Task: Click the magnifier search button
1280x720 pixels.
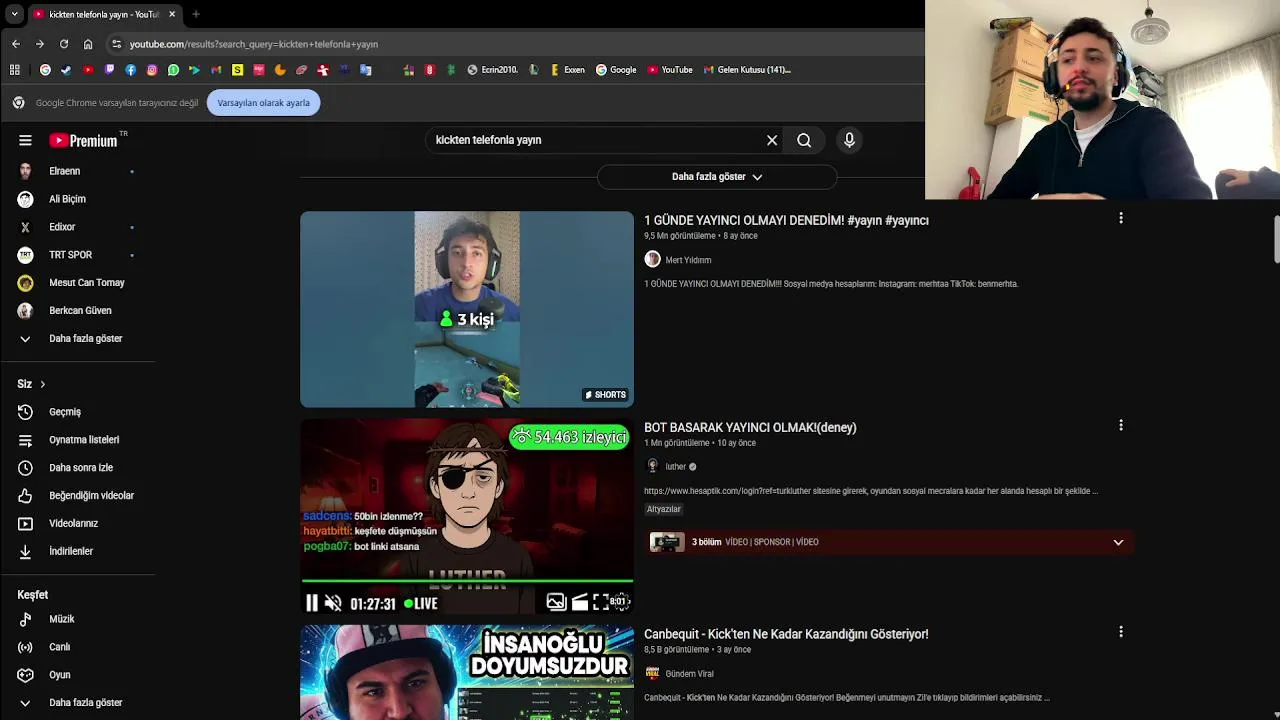Action: click(804, 140)
